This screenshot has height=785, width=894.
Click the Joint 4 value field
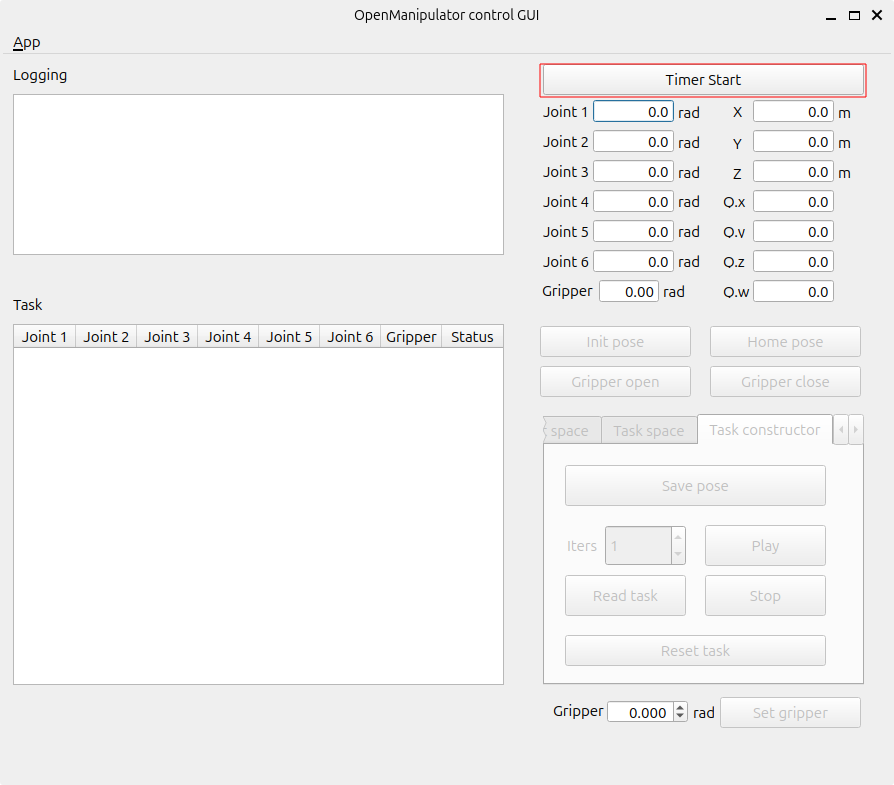click(x=633, y=202)
